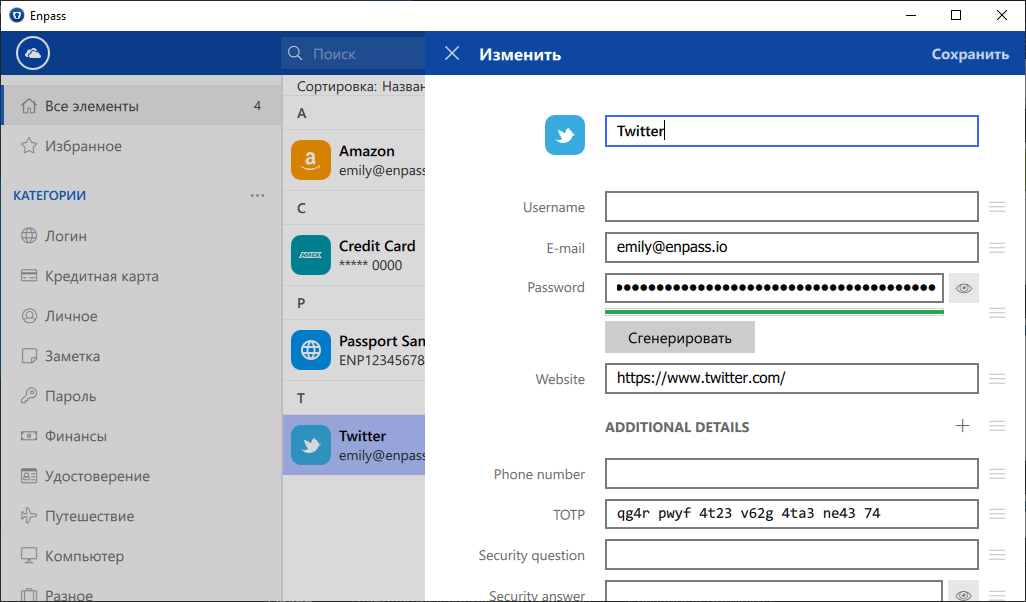The width and height of the screenshot is (1026, 602).
Task: Select the Passport globe icon
Action: click(311, 350)
